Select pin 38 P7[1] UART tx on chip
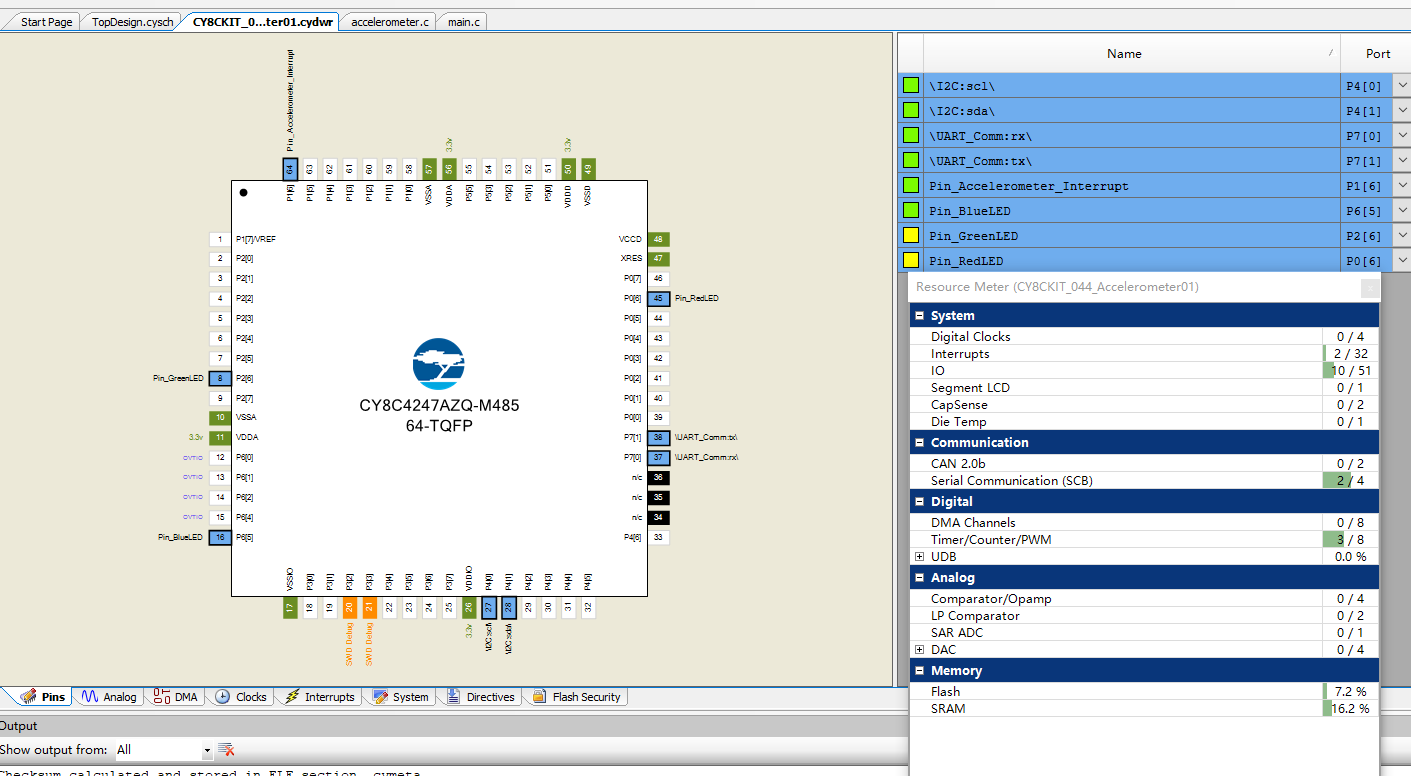 click(x=658, y=437)
